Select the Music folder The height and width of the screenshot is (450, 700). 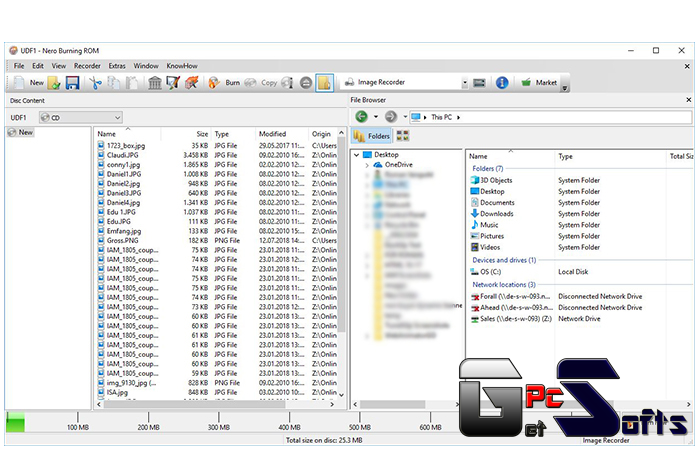coord(485,225)
